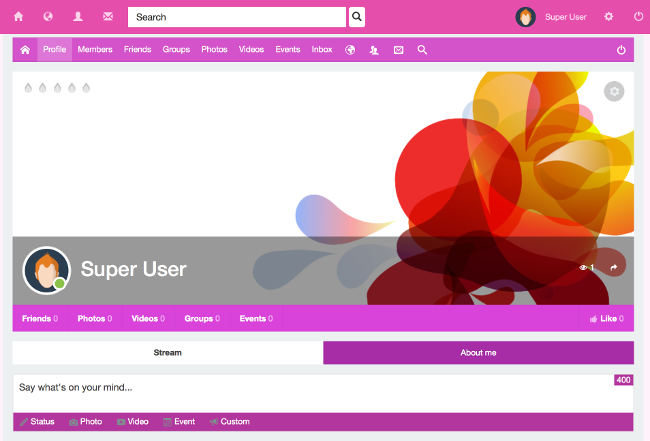Select the Status post type
The image size is (650, 441).
(37, 422)
